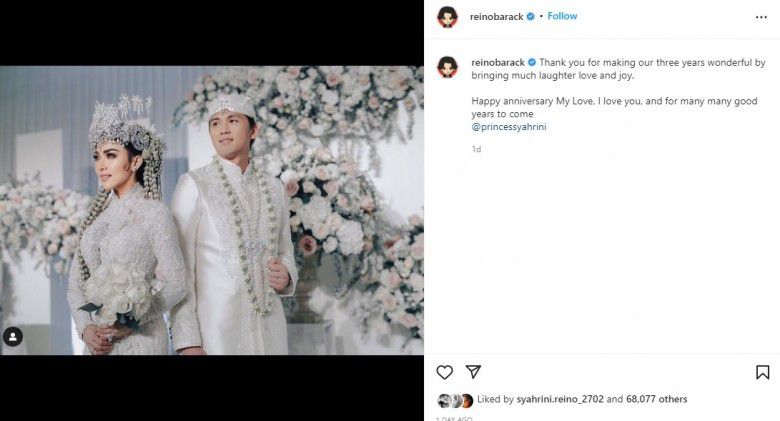This screenshot has width=780, height=421.
Task: Follow the reinobarack account
Action: [562, 16]
